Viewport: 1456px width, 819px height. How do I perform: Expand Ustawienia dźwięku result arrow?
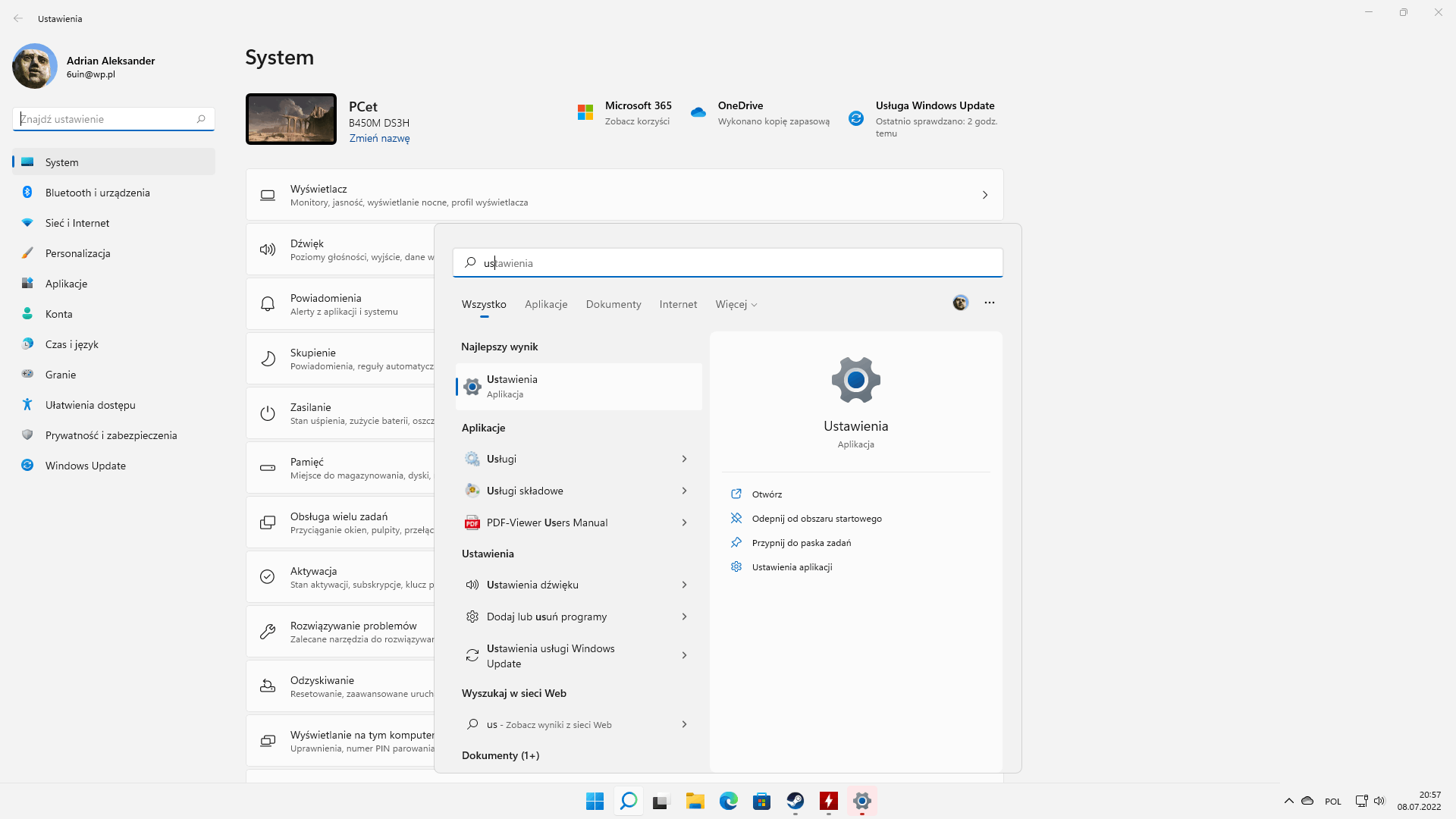coord(684,585)
